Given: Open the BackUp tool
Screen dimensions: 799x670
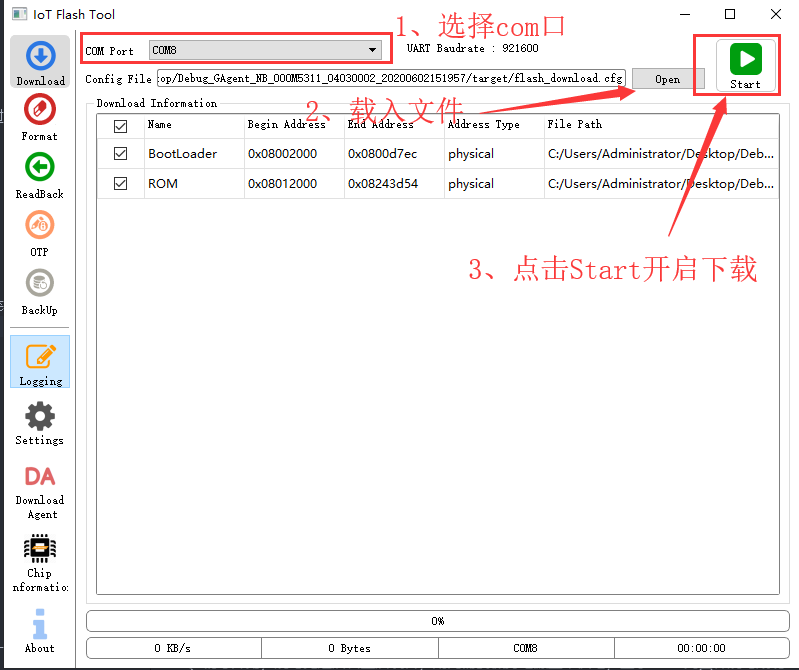Looking at the screenshot, I should click(x=40, y=291).
